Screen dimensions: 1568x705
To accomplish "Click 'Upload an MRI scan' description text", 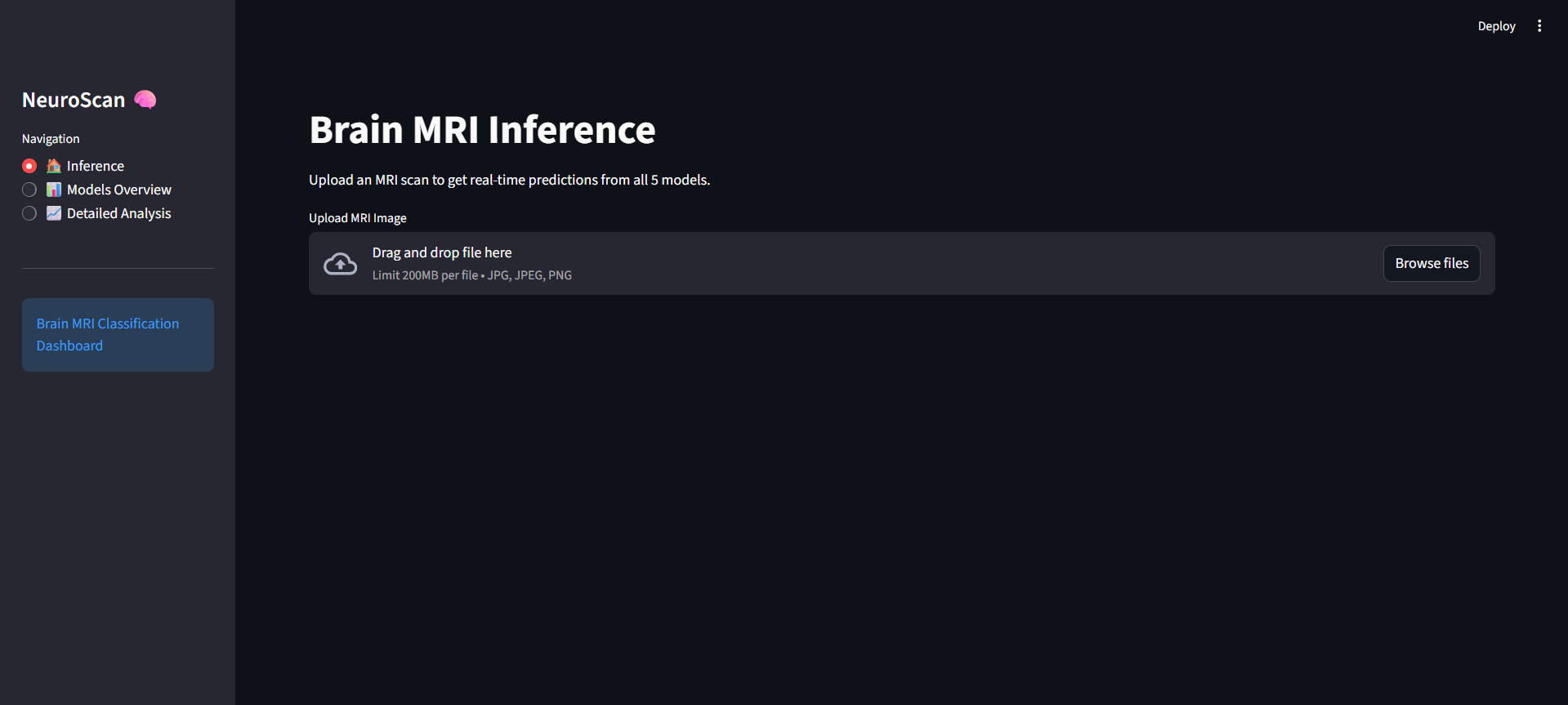I will [x=509, y=180].
